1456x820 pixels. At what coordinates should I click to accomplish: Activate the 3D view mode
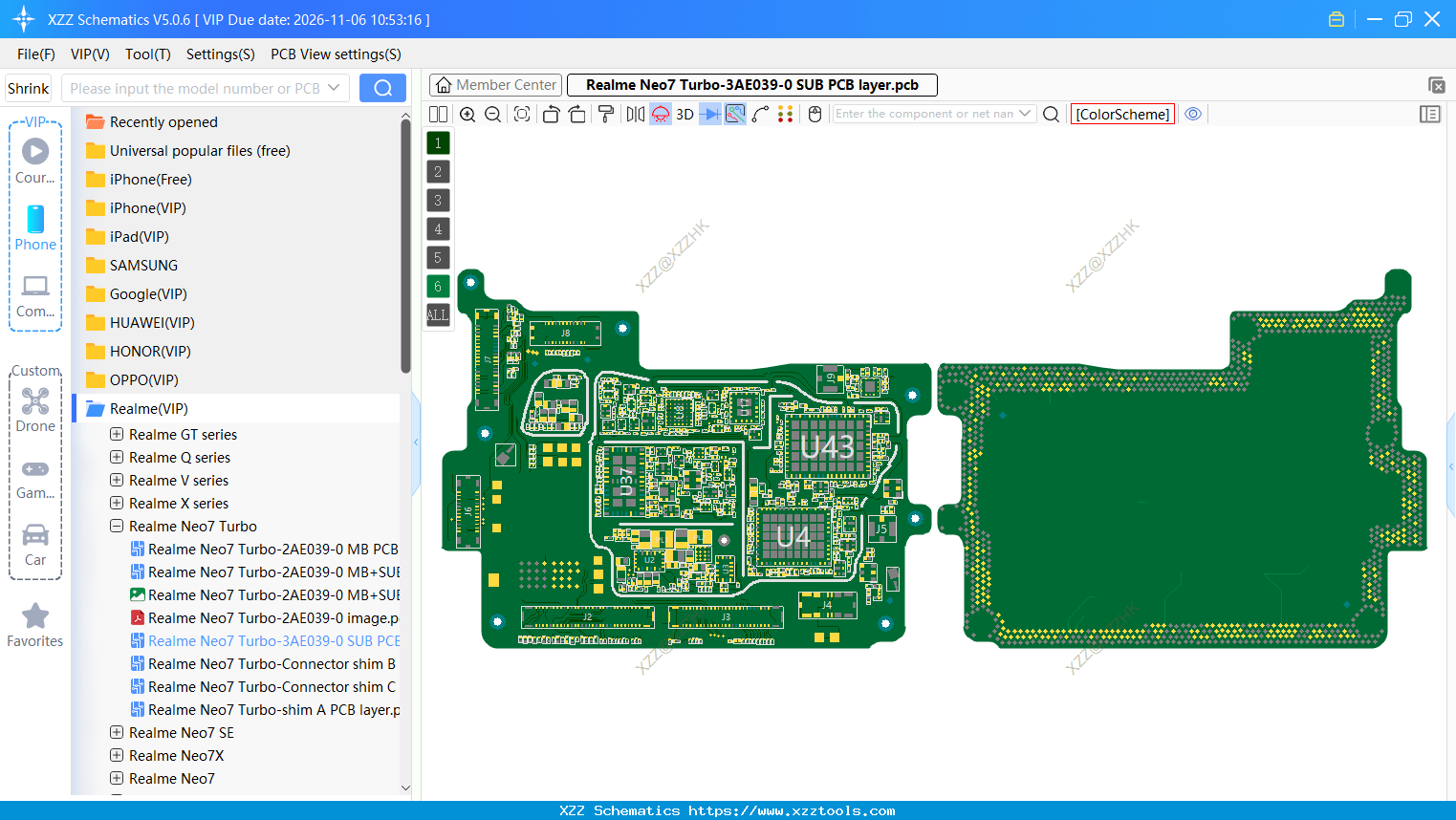[685, 114]
